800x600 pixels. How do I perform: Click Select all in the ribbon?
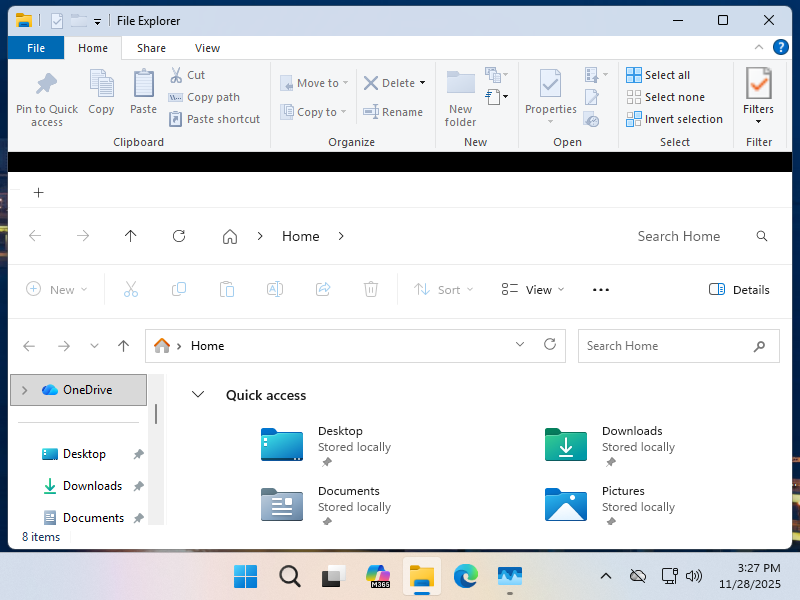click(658, 75)
